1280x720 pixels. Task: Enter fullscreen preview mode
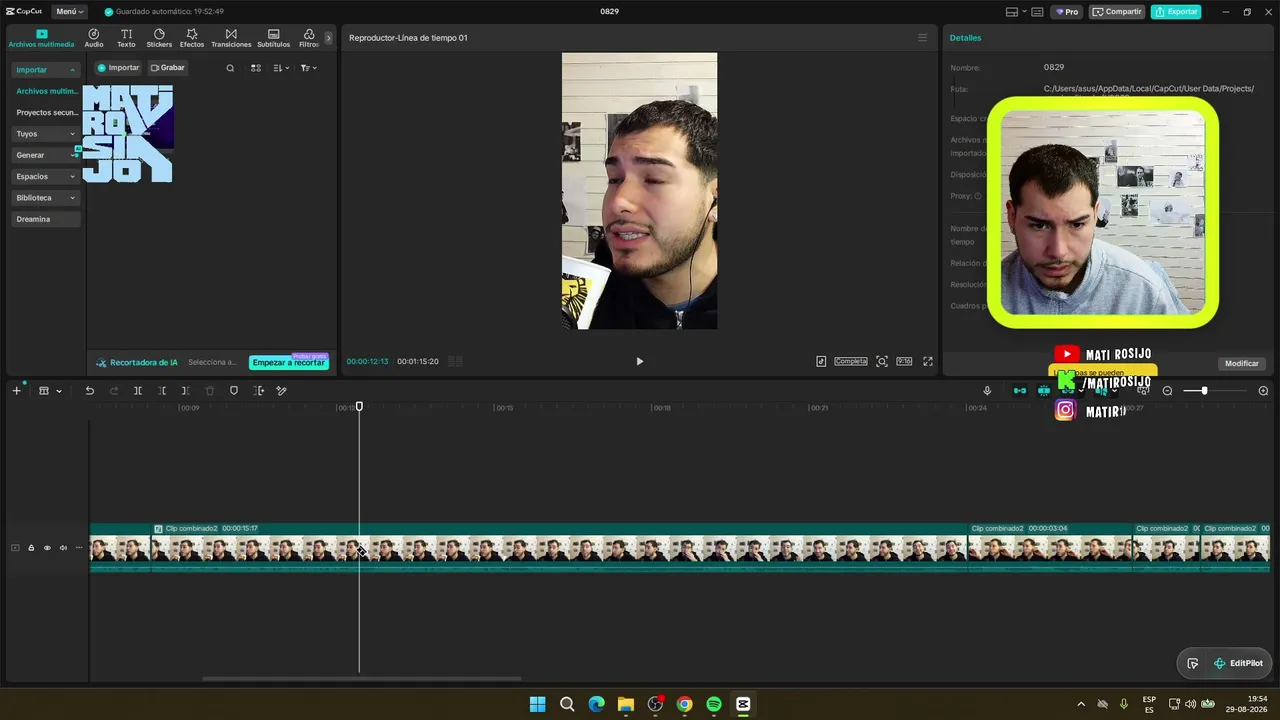coord(928,361)
